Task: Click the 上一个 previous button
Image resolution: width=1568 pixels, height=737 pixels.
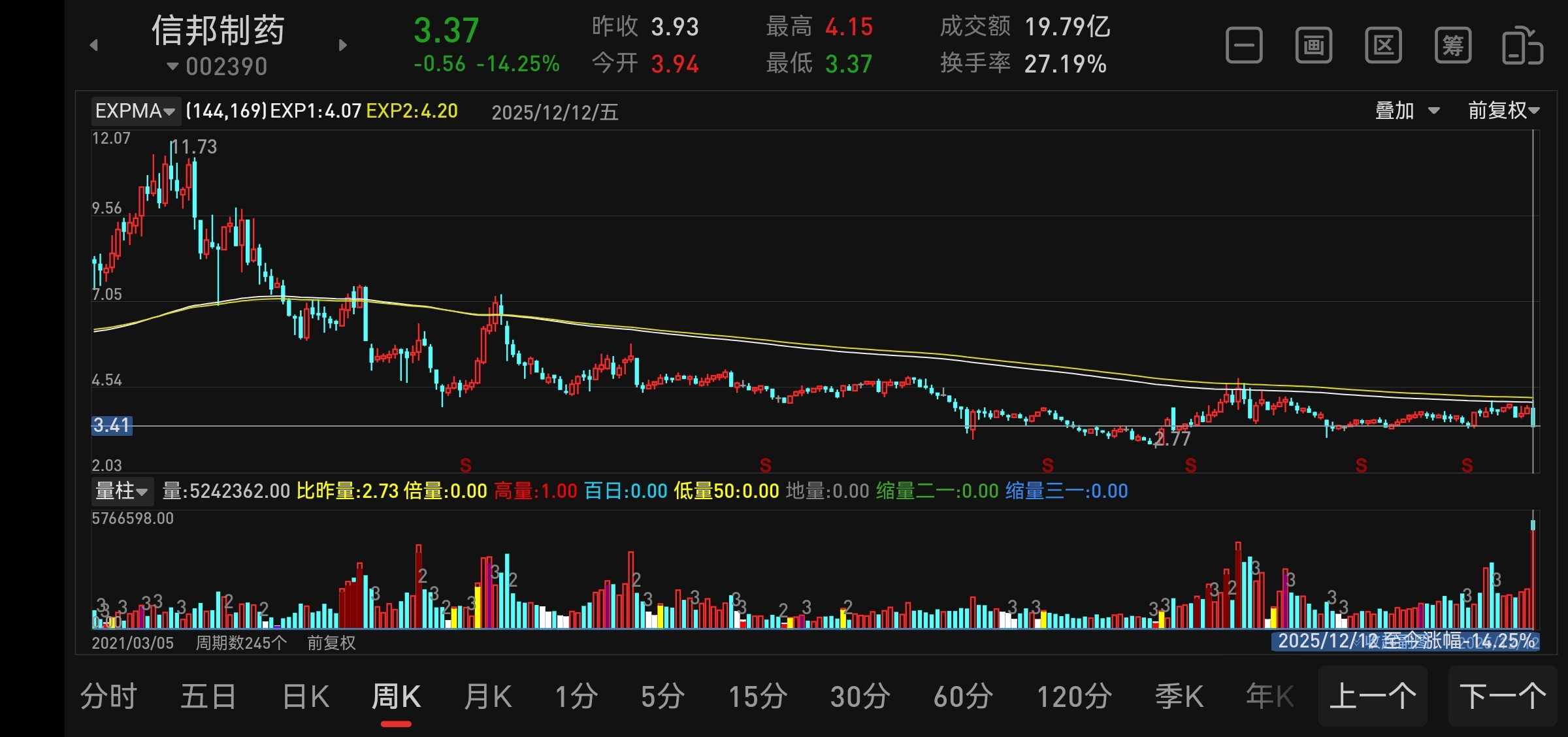Action: (x=1372, y=696)
